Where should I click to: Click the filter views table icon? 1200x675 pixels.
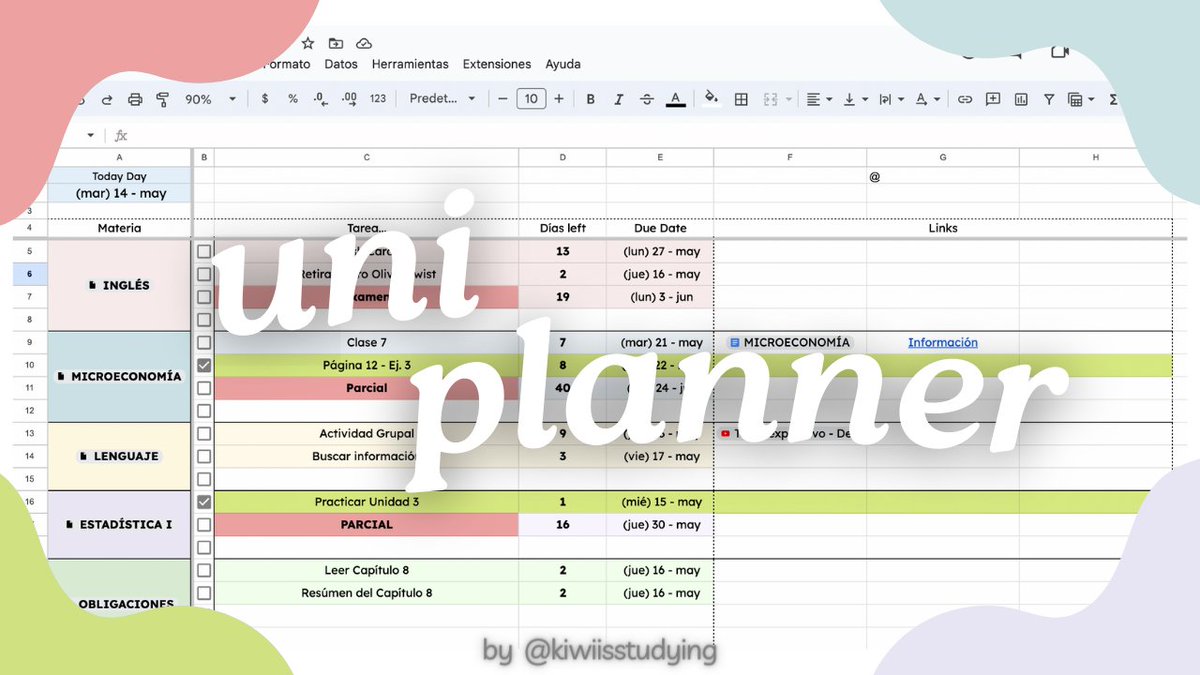click(x=1075, y=99)
